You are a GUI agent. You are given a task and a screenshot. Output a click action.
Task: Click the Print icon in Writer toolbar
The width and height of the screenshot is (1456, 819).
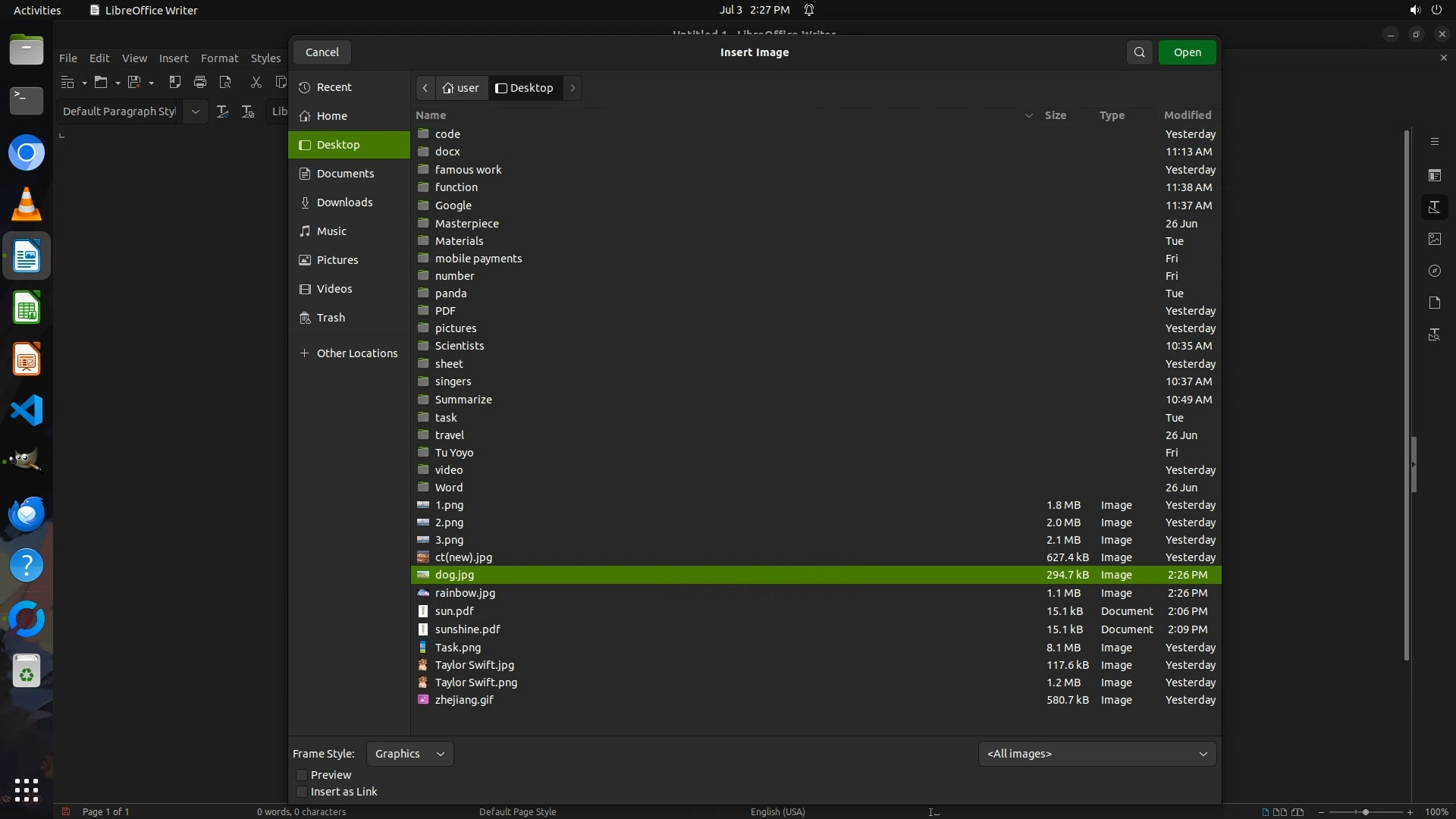click(x=200, y=82)
